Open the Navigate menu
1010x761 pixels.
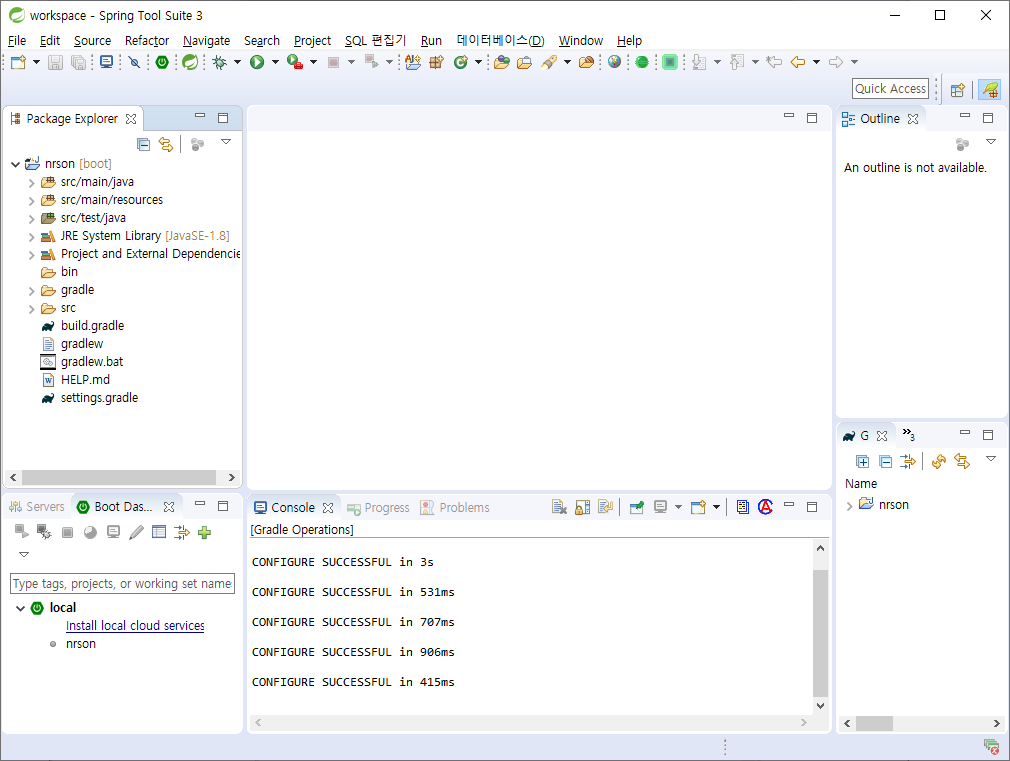point(206,41)
